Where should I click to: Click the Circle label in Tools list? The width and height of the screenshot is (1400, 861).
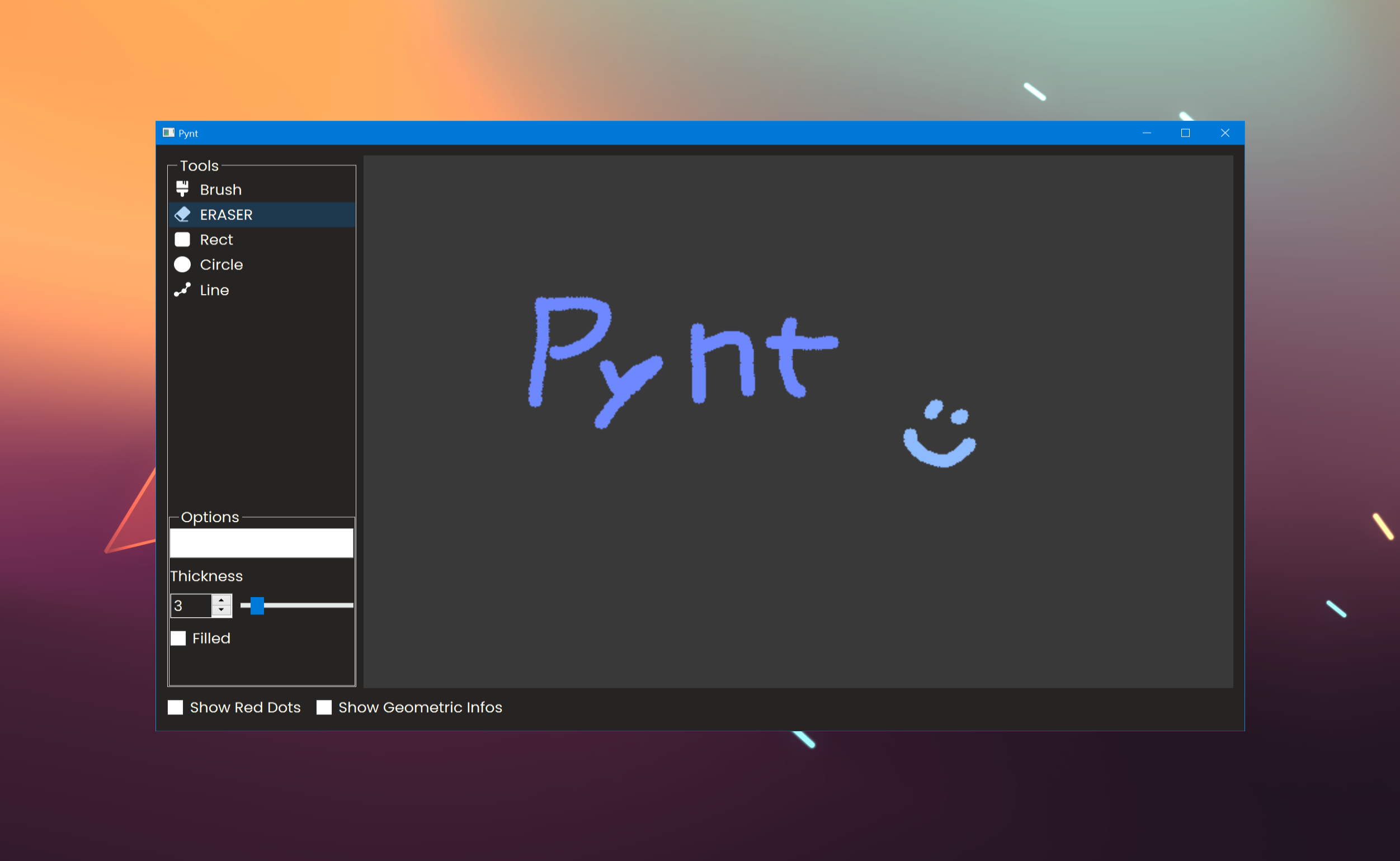click(x=221, y=265)
